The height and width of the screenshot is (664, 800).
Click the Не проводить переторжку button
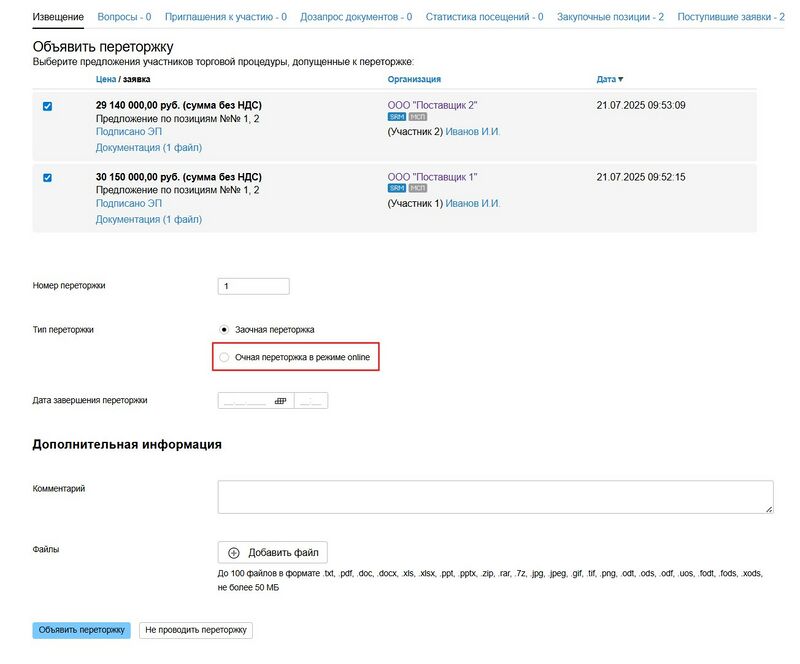pos(196,630)
